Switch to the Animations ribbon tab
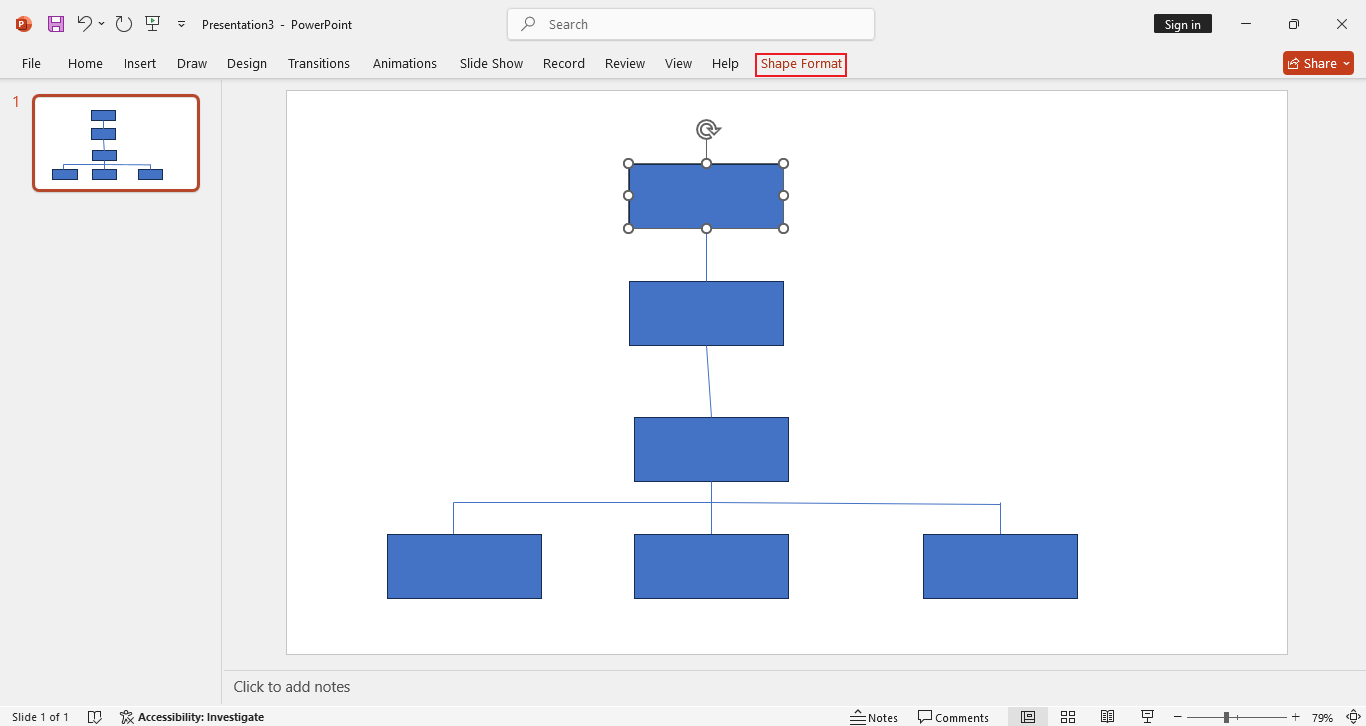The height and width of the screenshot is (726, 1366). (x=404, y=63)
